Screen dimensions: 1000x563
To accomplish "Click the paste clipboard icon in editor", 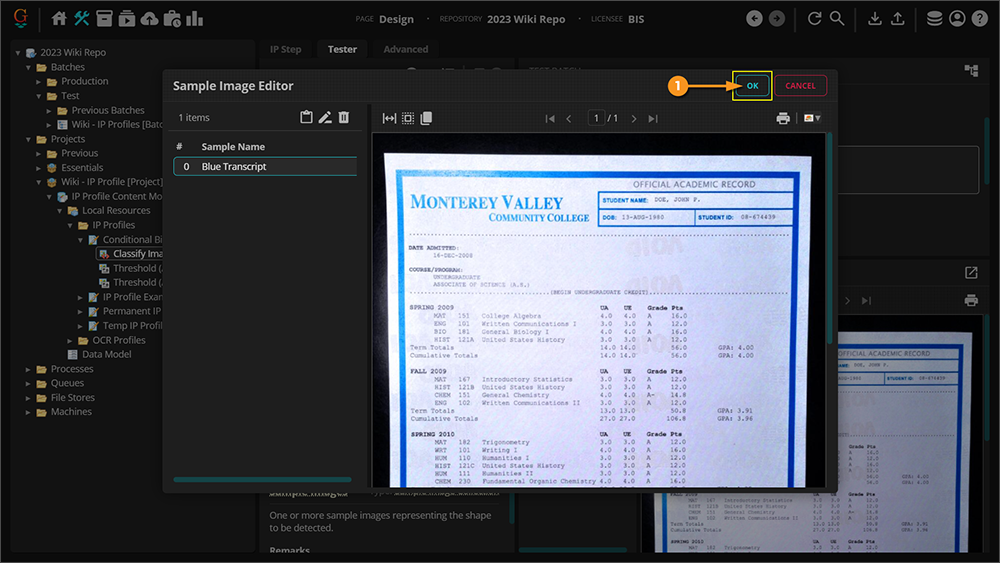I will (306, 117).
